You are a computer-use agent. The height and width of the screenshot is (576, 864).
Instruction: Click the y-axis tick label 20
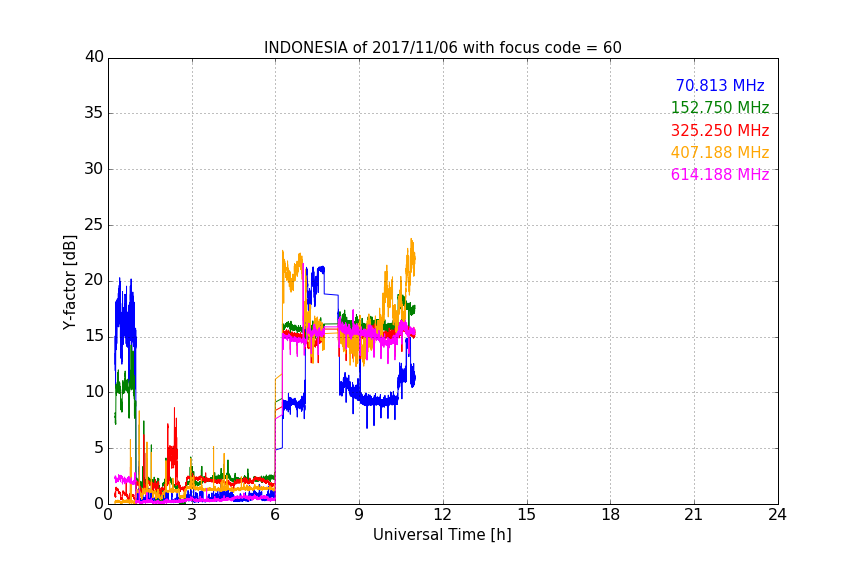tap(94, 280)
